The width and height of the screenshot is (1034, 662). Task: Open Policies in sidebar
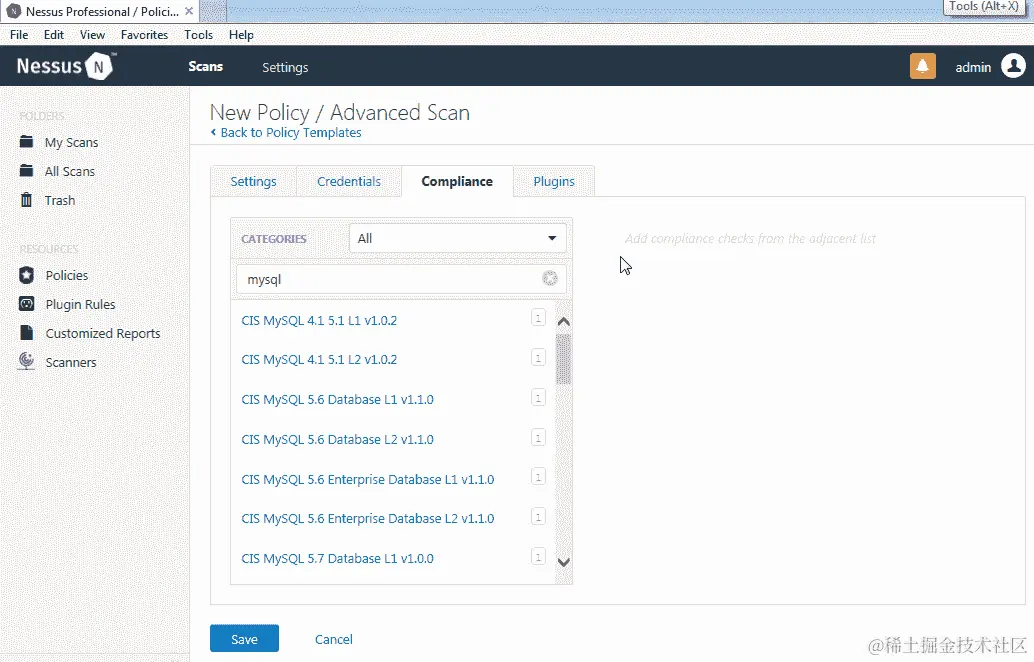(x=67, y=276)
